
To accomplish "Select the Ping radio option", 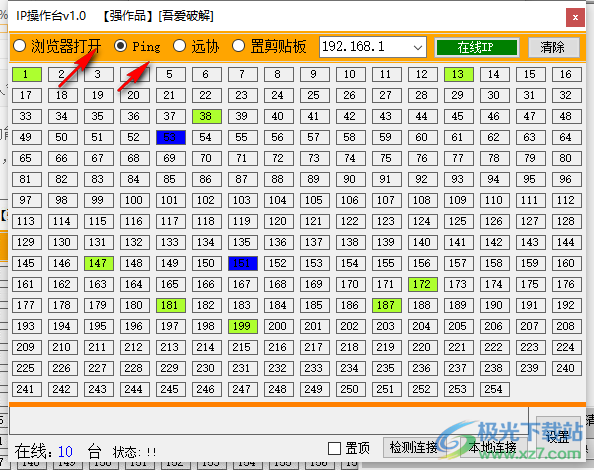I will click(137, 47).
